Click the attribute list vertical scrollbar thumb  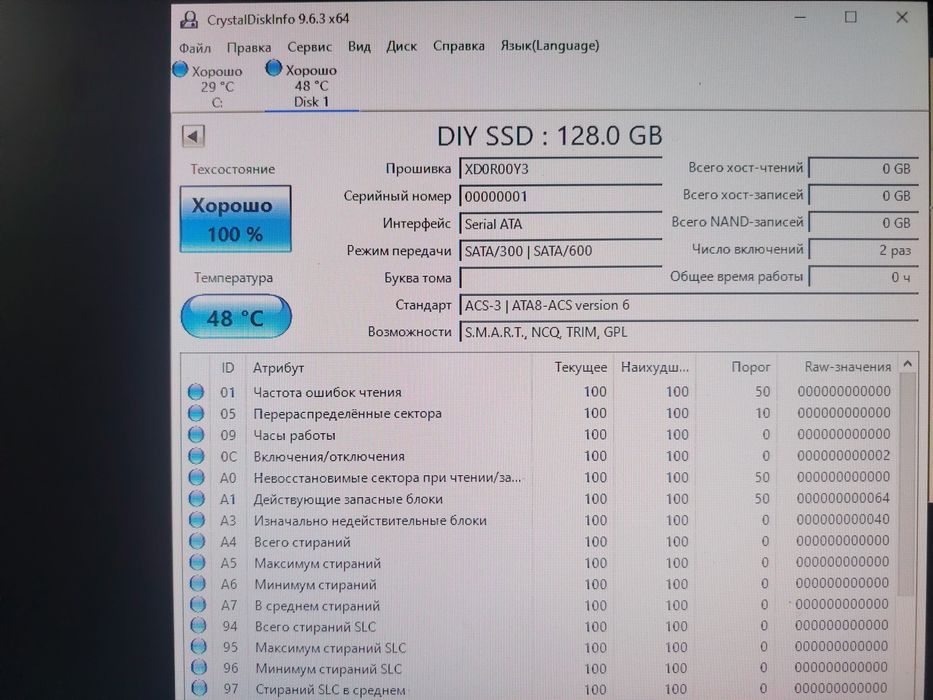(x=906, y=485)
